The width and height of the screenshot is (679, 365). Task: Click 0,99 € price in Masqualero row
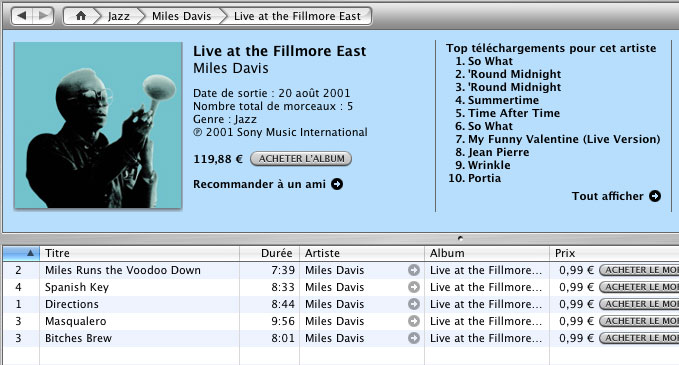pos(576,321)
